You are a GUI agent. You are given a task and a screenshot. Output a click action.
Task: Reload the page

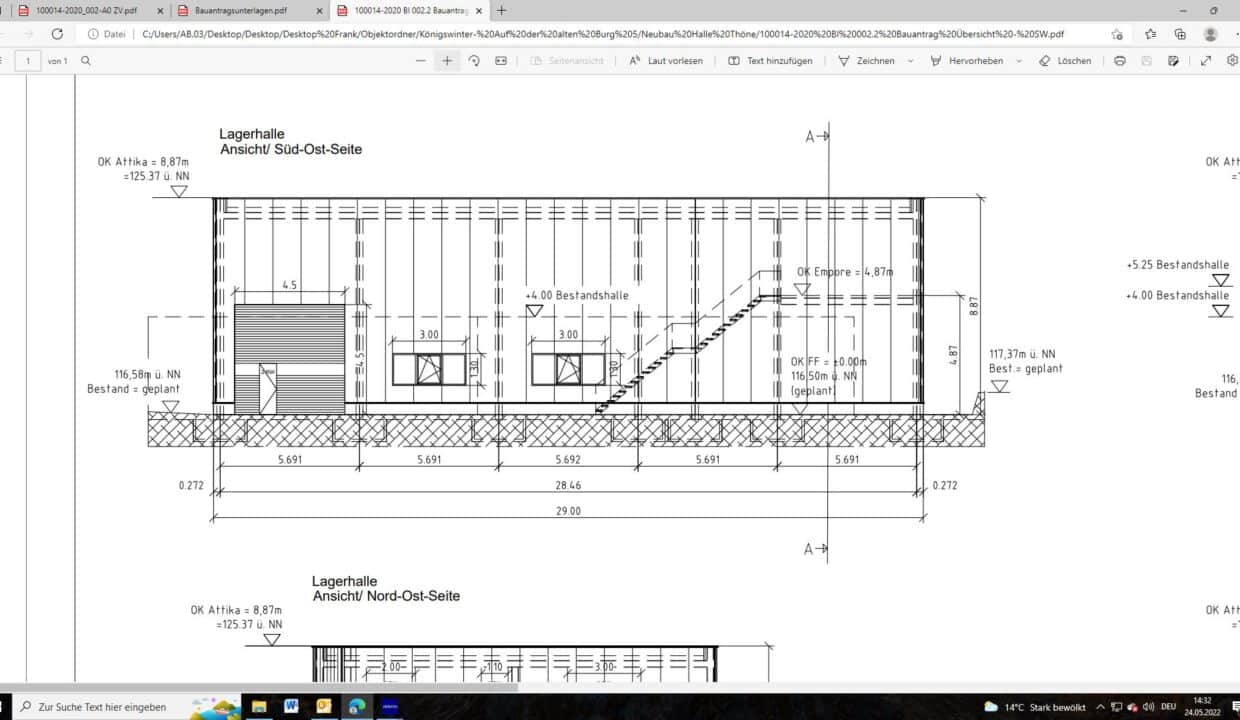pos(57,33)
